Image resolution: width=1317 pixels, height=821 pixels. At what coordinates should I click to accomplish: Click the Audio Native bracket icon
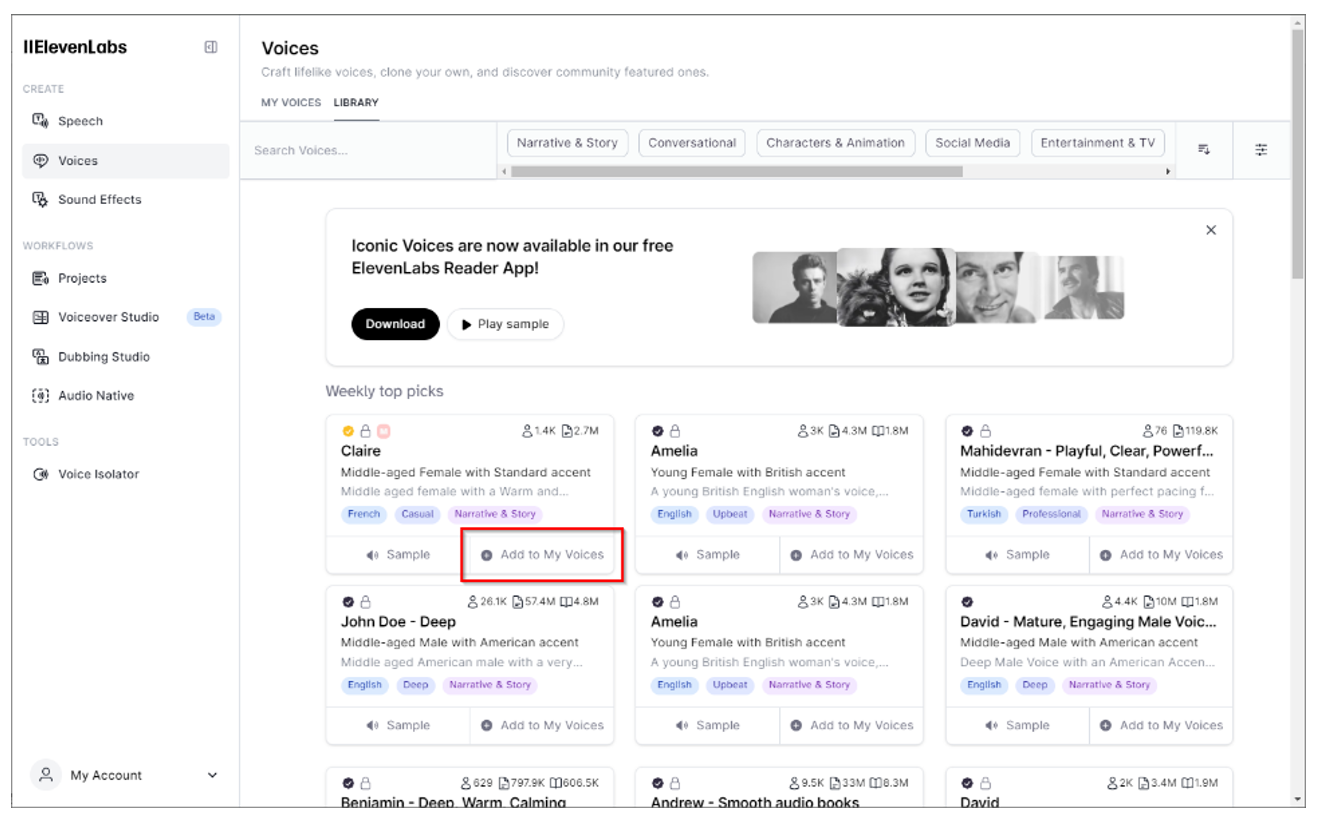pyautogui.click(x=41, y=395)
